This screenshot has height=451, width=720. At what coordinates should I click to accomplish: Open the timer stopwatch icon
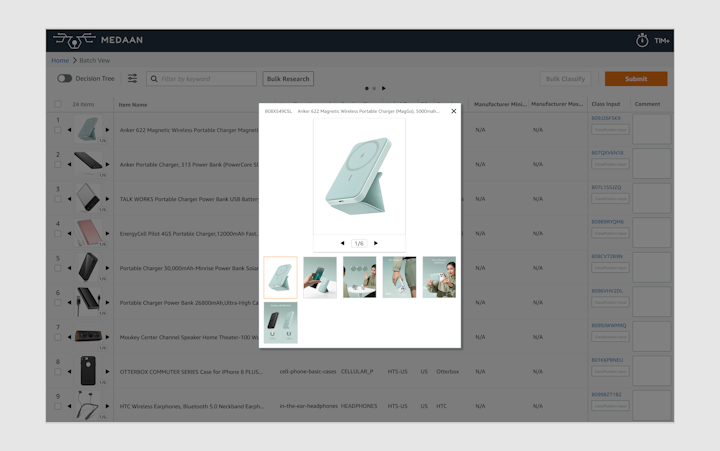click(642, 40)
